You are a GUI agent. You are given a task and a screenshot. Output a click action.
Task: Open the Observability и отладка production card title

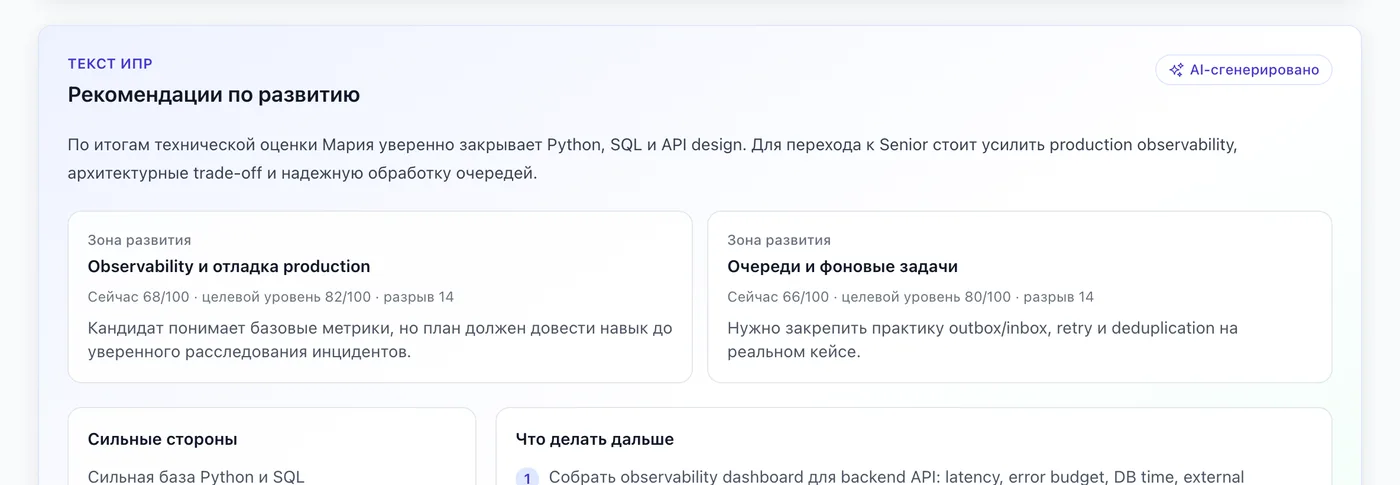point(229,267)
